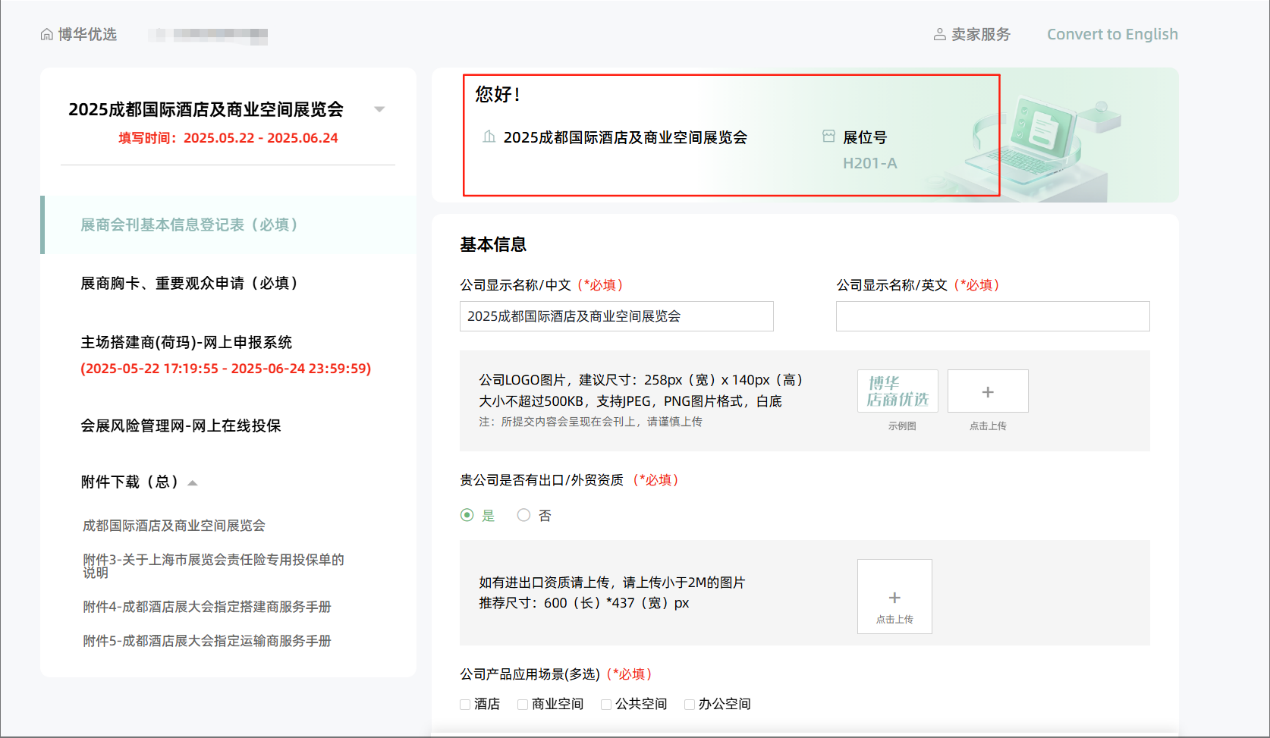Image resolution: width=1270 pixels, height=738 pixels.
Task: Click the user icon beside 卖家服务
Action: click(x=939, y=35)
